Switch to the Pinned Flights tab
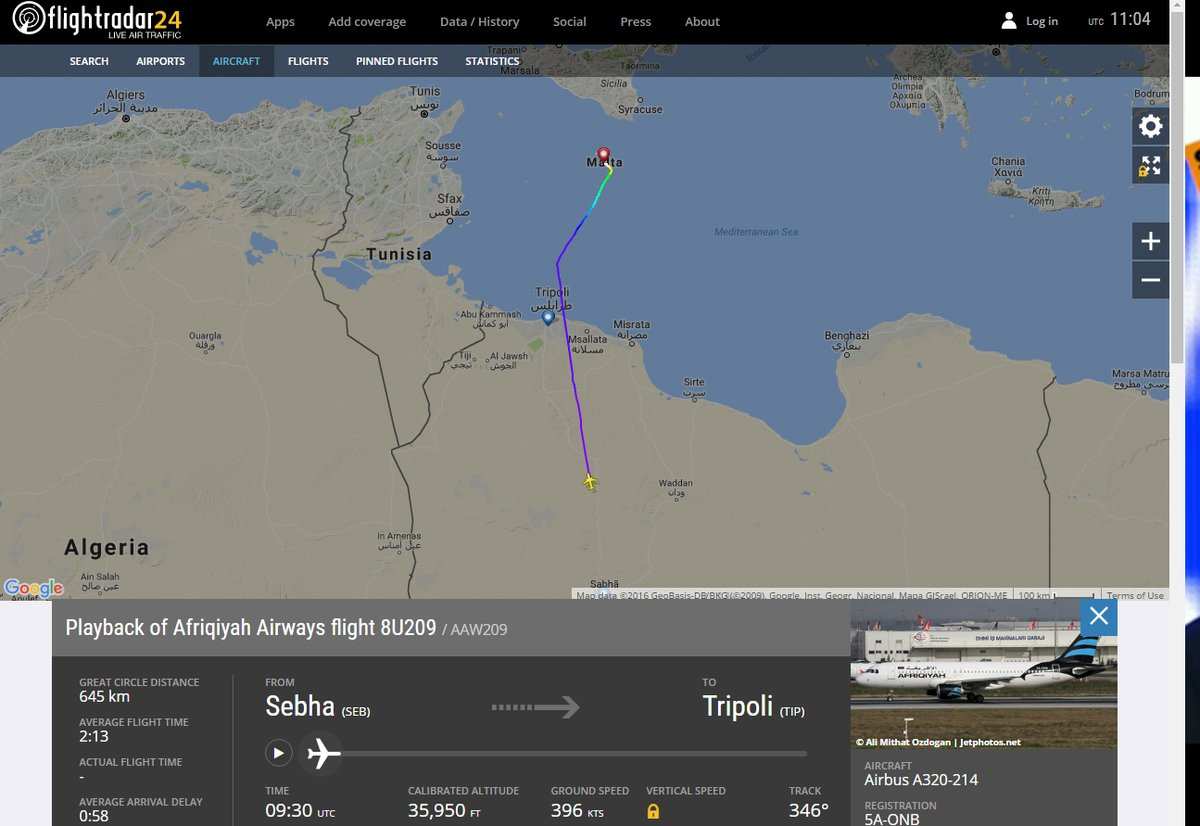The image size is (1200, 826). click(397, 61)
